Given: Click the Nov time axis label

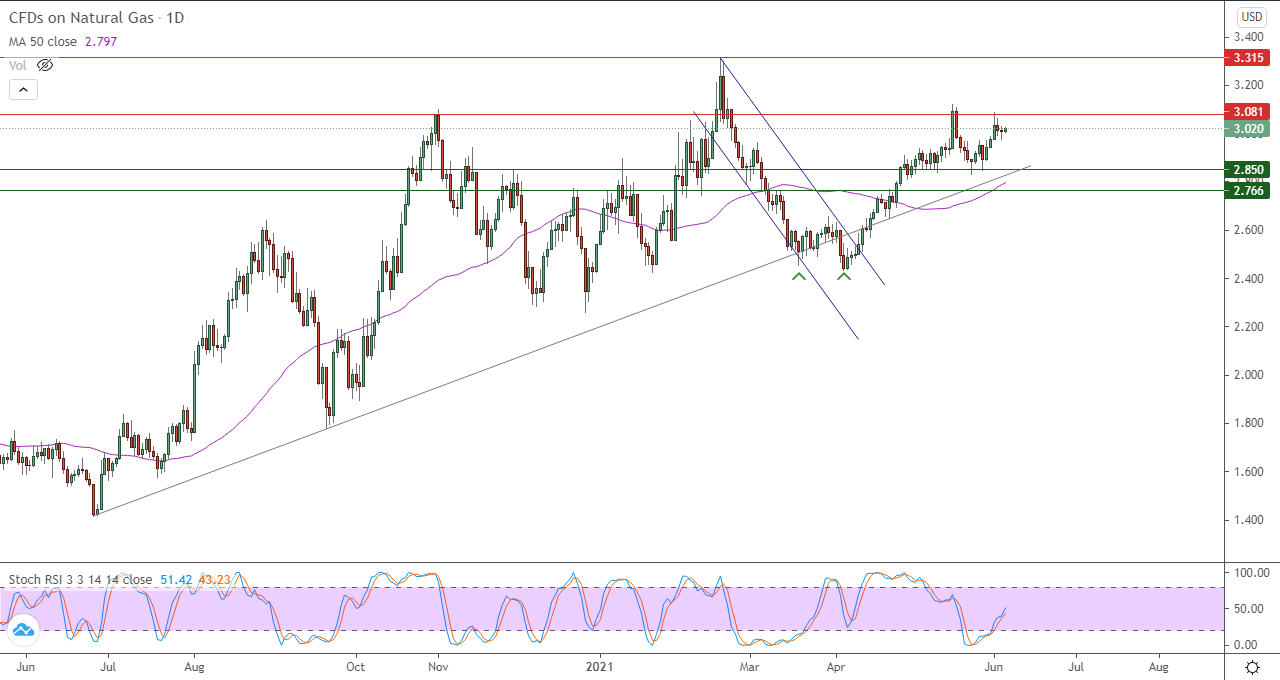Looking at the screenshot, I should pyautogui.click(x=438, y=665).
